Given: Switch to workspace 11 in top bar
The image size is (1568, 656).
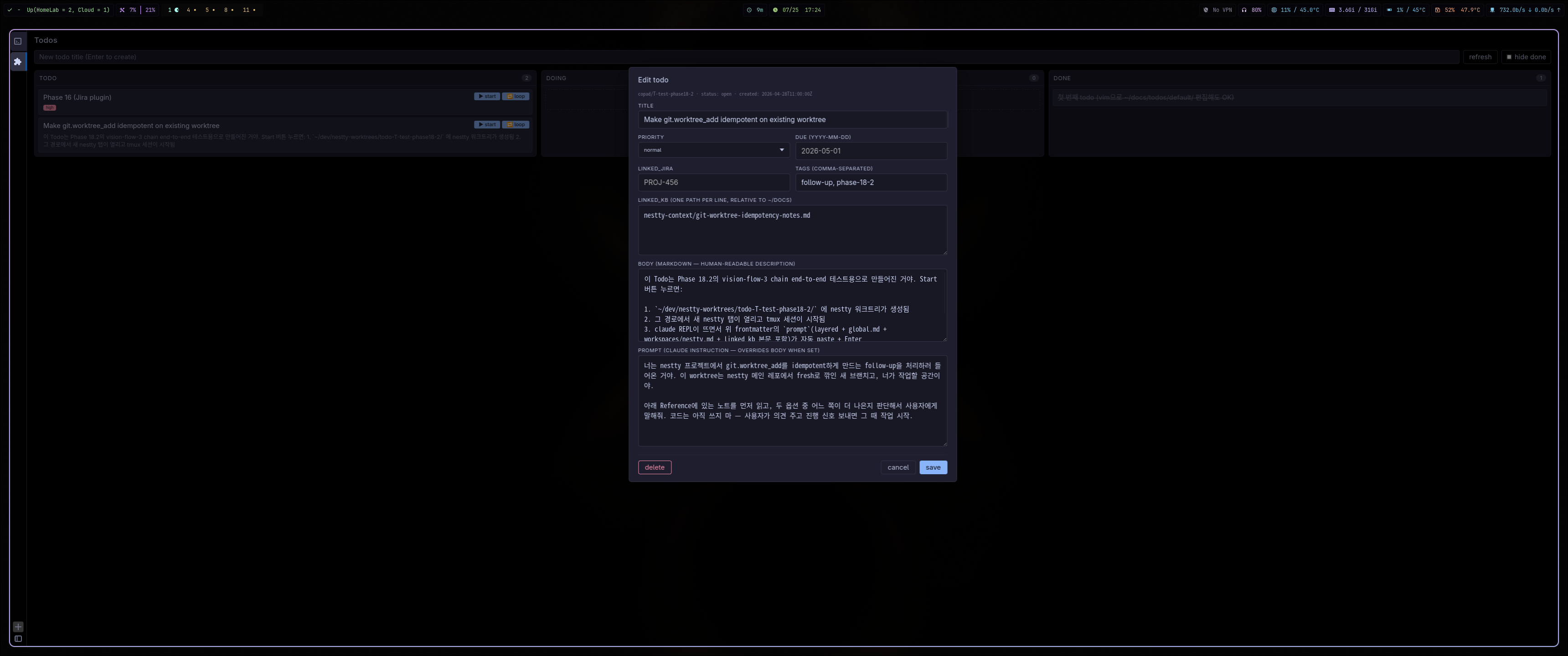Looking at the screenshot, I should (249, 10).
